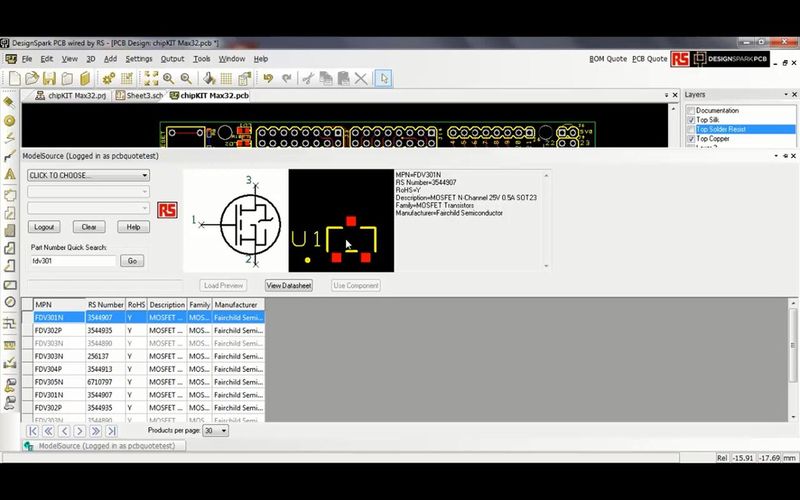Click the Open folder toolbar icon
The height and width of the screenshot is (500, 800).
(32, 79)
